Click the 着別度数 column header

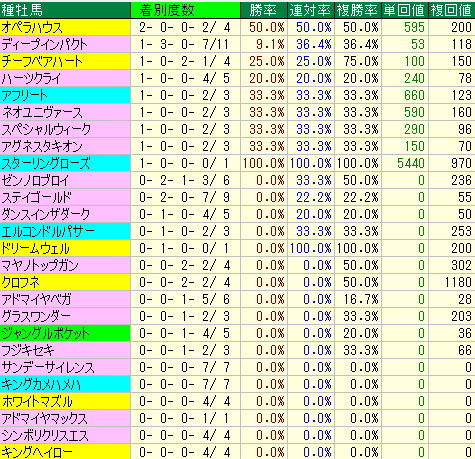tap(185, 10)
